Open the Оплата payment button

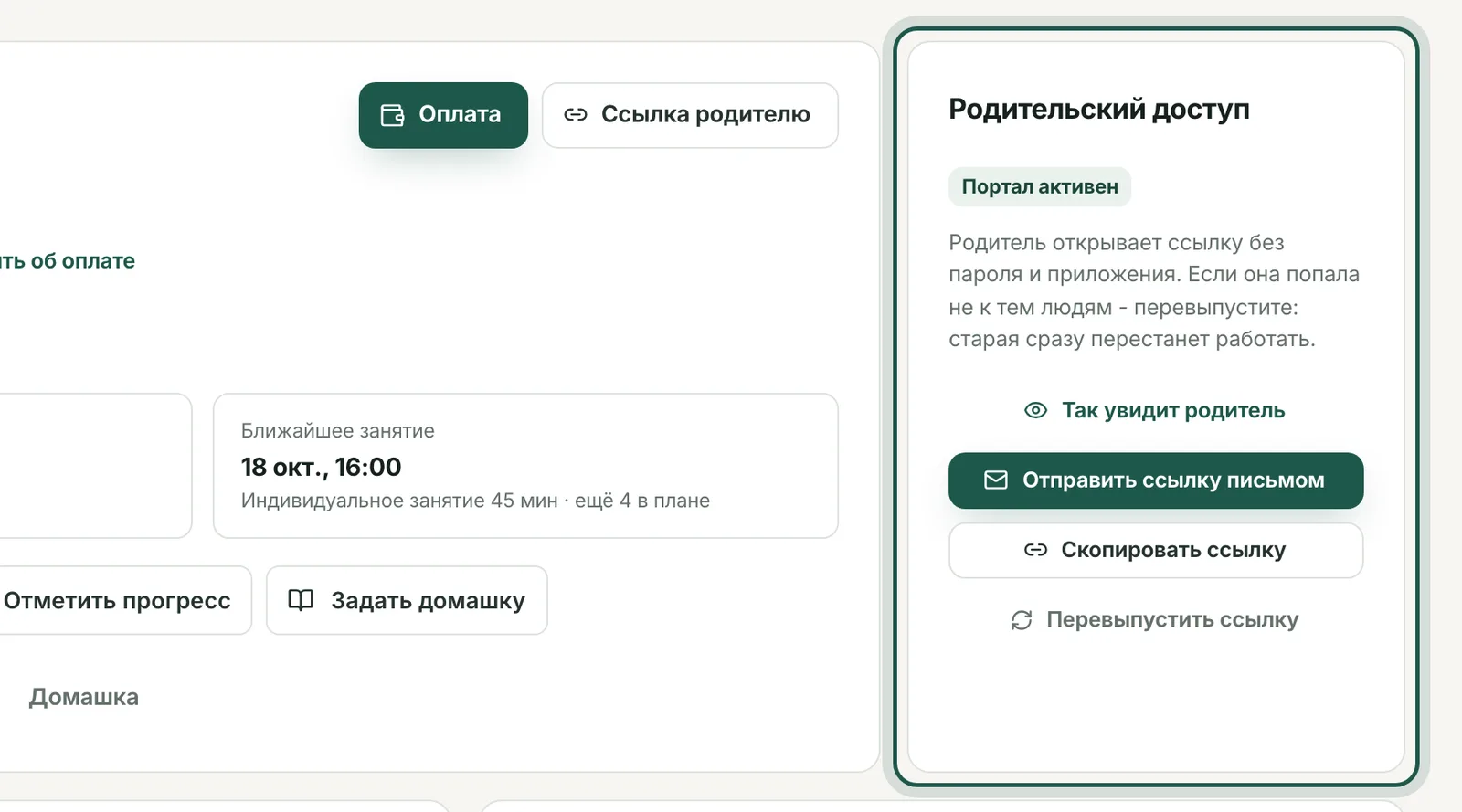[x=443, y=115]
